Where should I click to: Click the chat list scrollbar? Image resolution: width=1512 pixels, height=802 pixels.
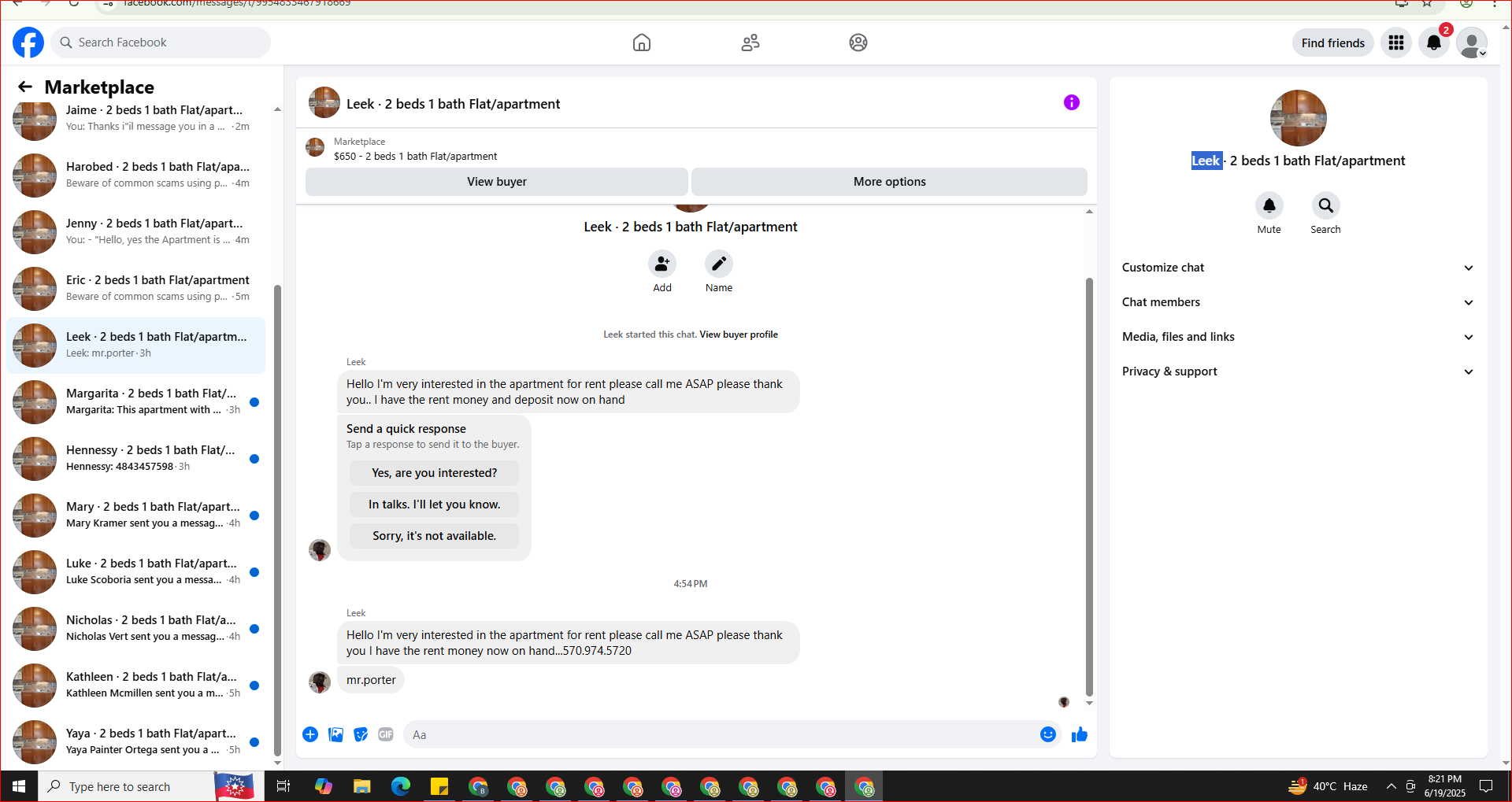(x=277, y=519)
